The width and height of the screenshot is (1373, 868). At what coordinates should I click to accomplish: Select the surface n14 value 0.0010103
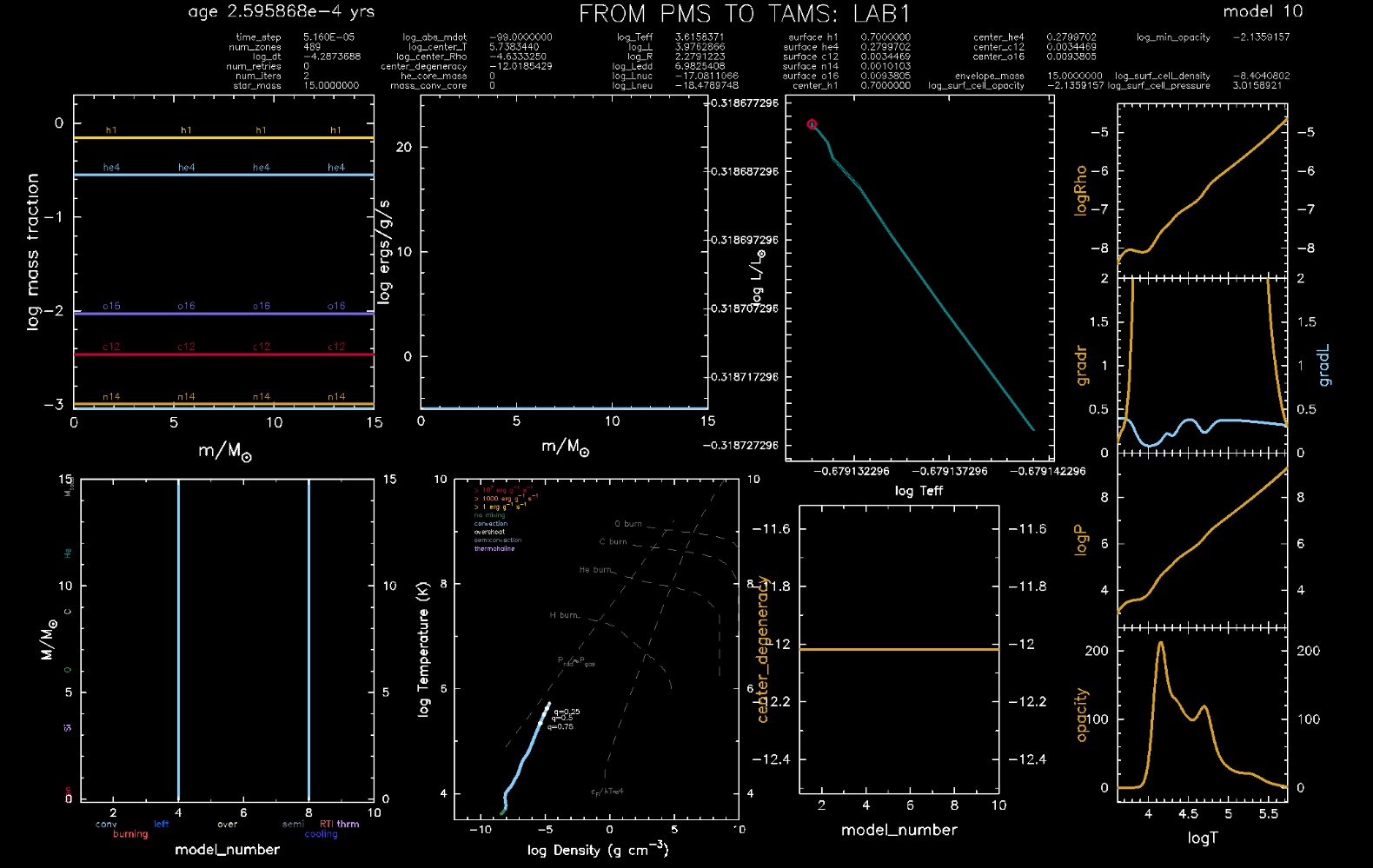pyautogui.click(x=885, y=66)
